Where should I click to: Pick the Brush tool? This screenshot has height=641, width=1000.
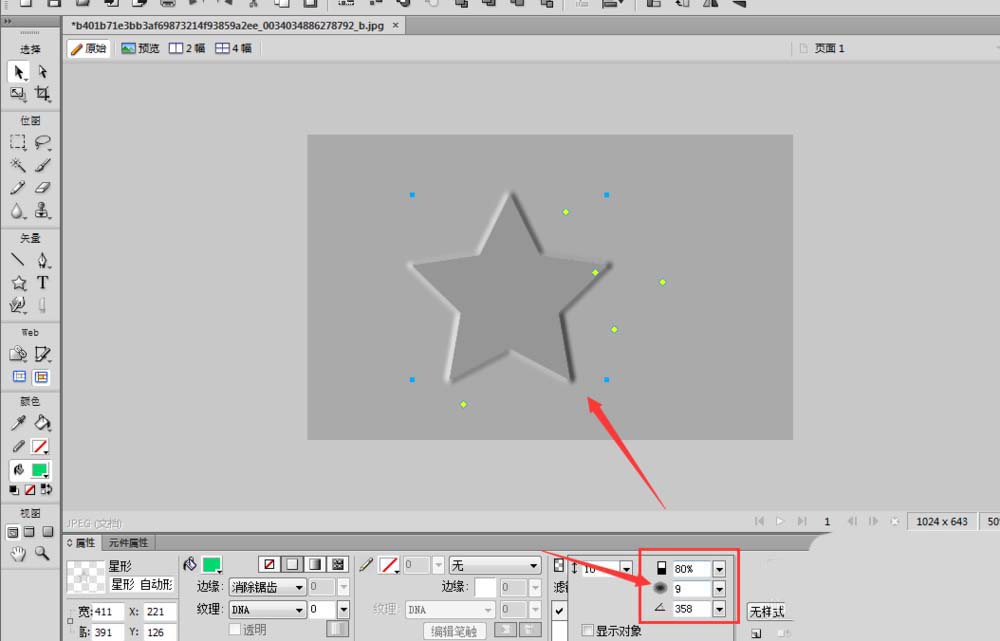click(43, 165)
